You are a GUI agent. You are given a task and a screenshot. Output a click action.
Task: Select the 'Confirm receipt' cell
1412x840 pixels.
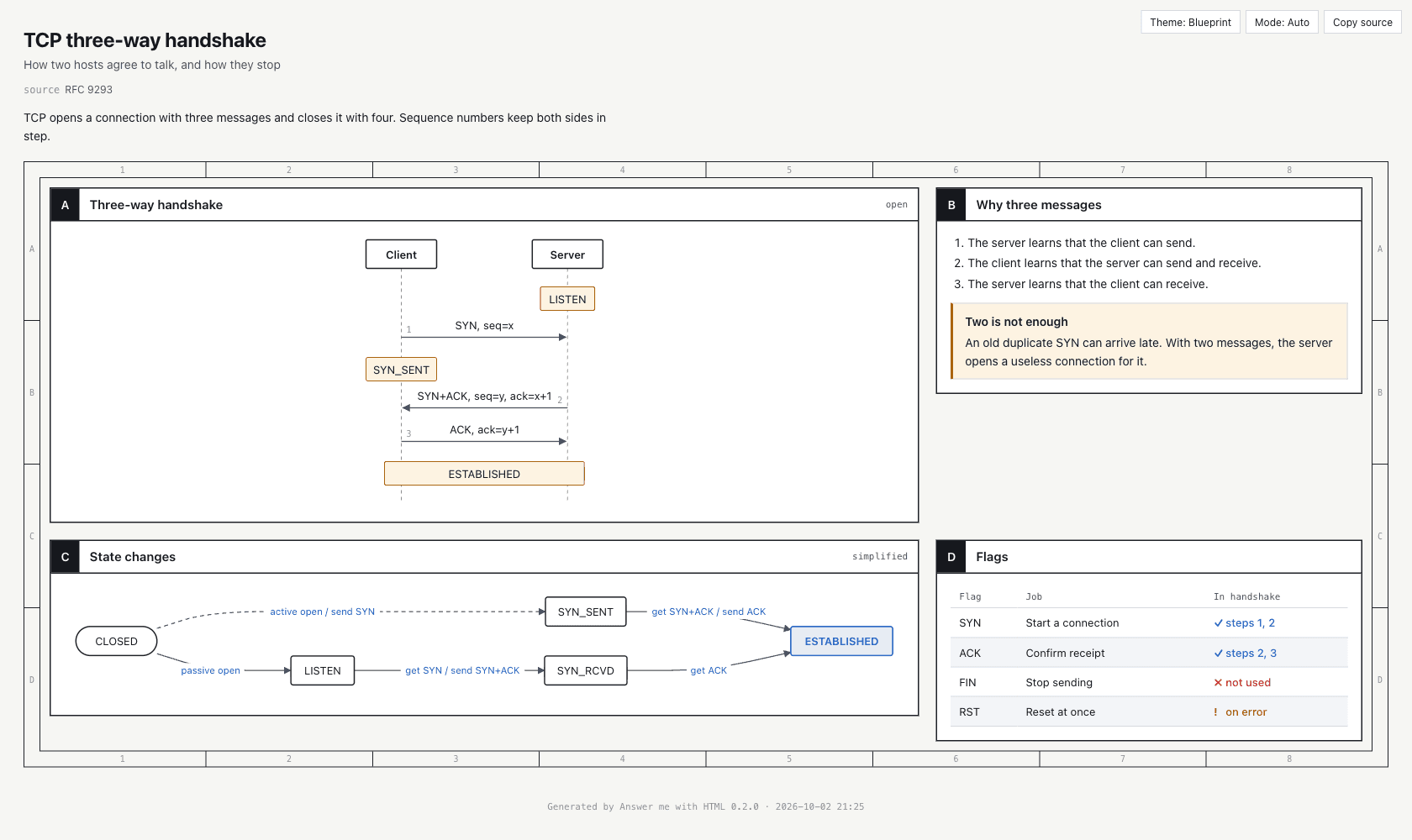point(1065,654)
